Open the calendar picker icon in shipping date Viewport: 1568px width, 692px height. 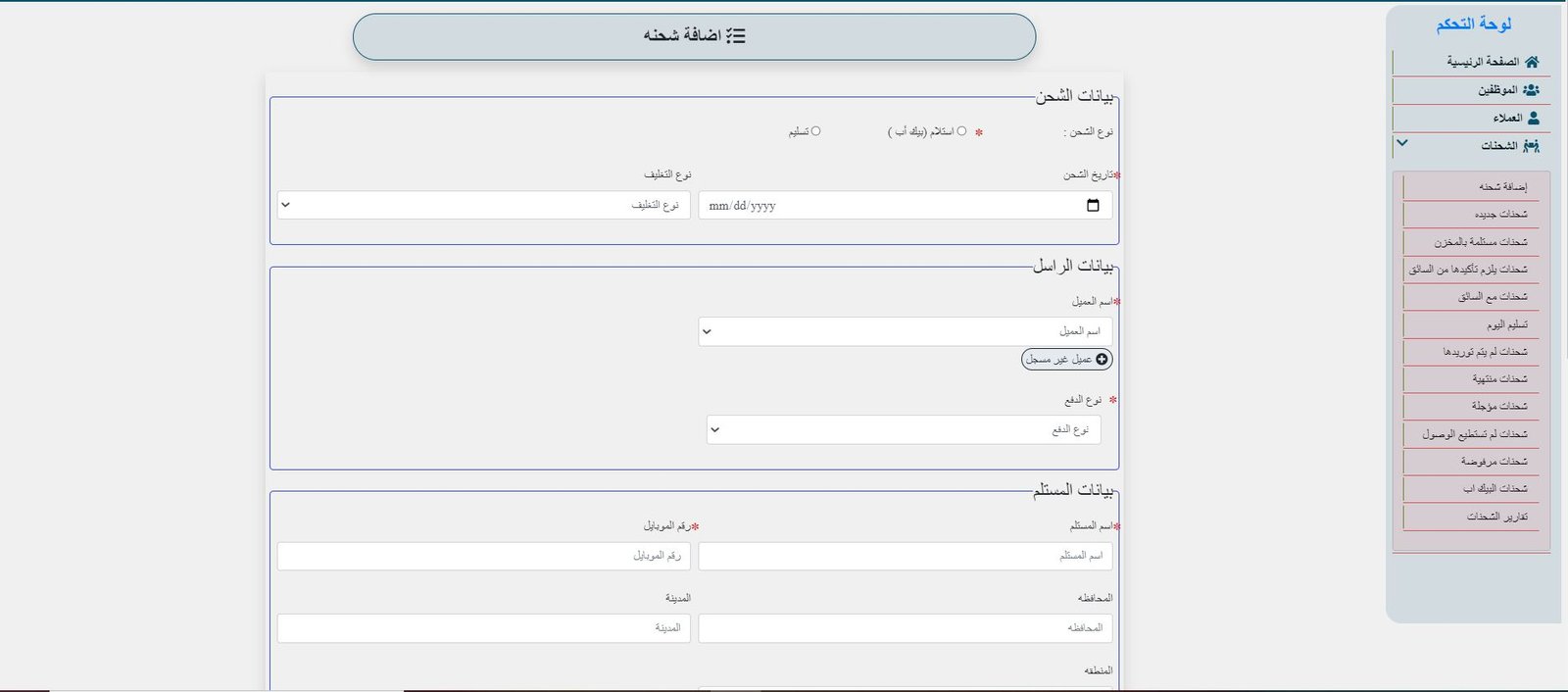pos(1093,206)
